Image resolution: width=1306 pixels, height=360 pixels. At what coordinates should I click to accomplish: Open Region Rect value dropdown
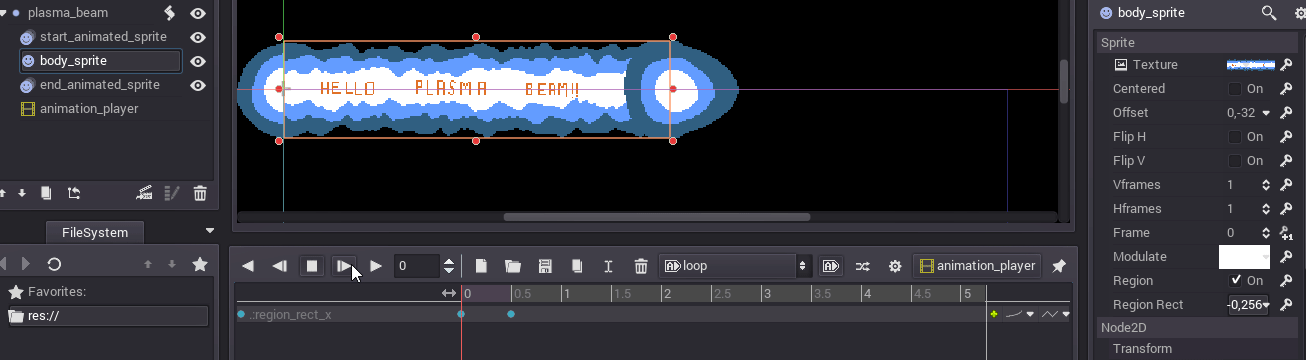click(1266, 305)
